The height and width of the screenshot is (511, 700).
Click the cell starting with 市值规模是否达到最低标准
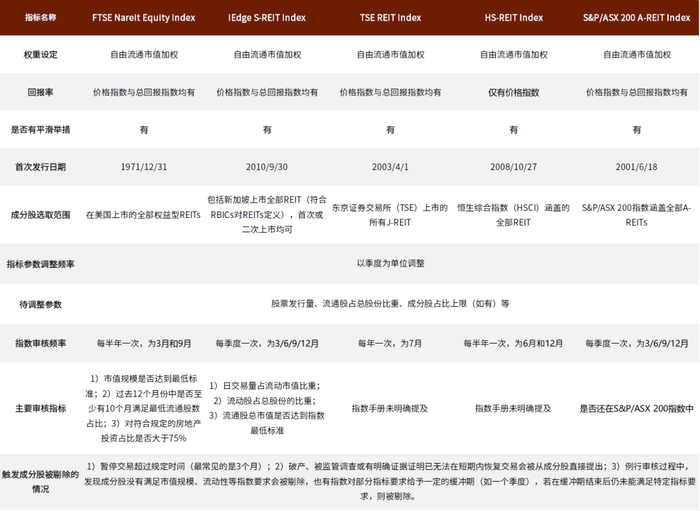click(x=144, y=408)
